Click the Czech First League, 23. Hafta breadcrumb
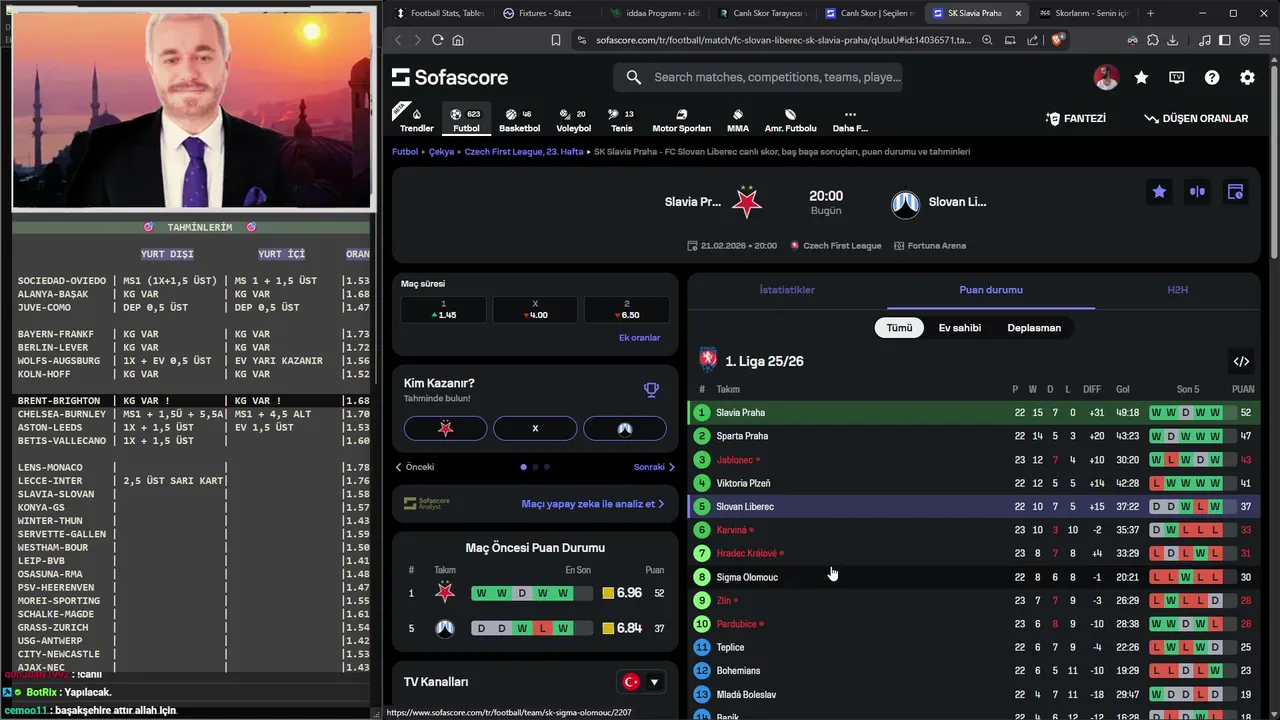1280x720 pixels. (524, 152)
